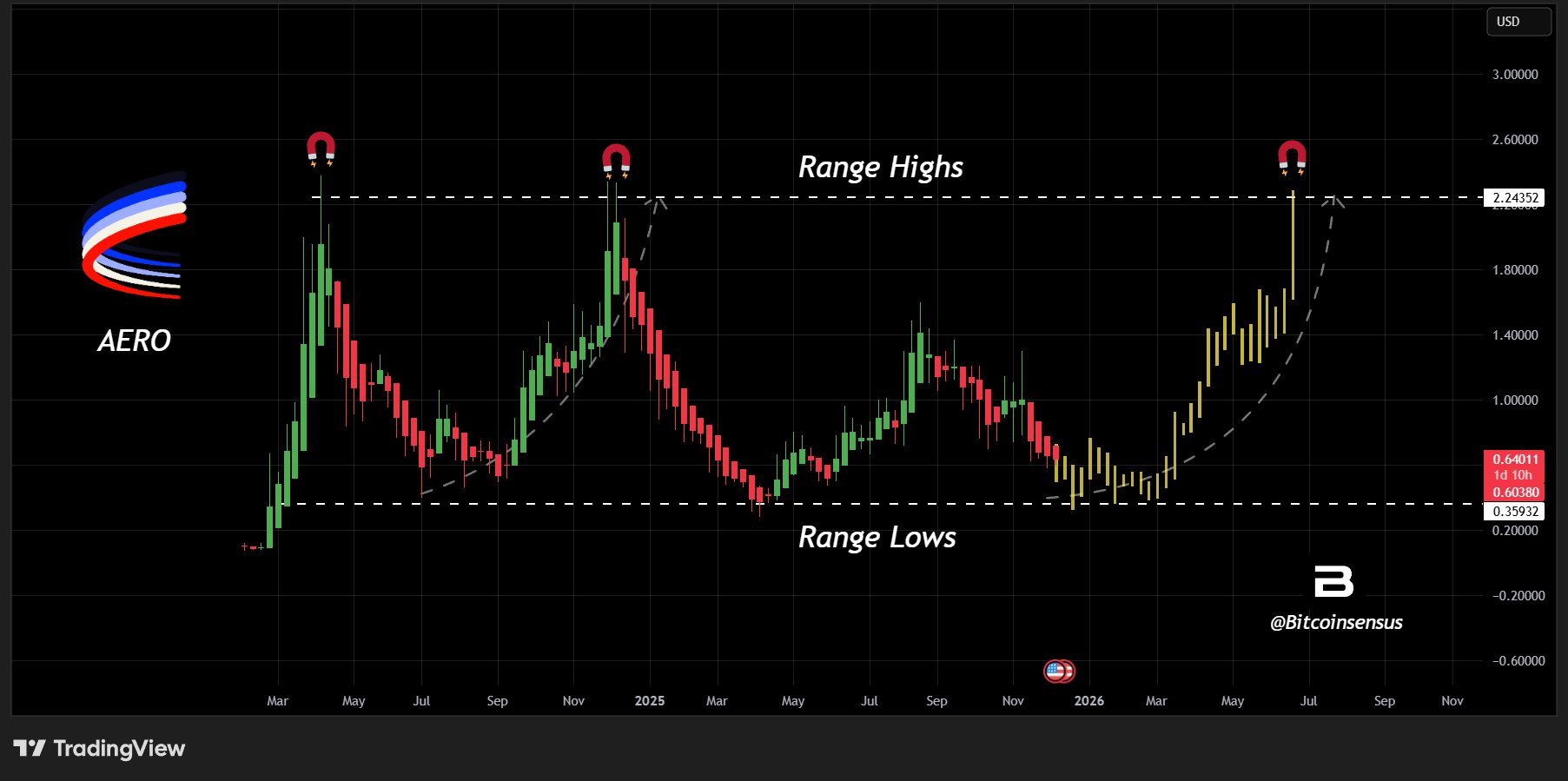Select the AERO logo drawing
Viewport: 1568px width, 781px height.
(134, 235)
